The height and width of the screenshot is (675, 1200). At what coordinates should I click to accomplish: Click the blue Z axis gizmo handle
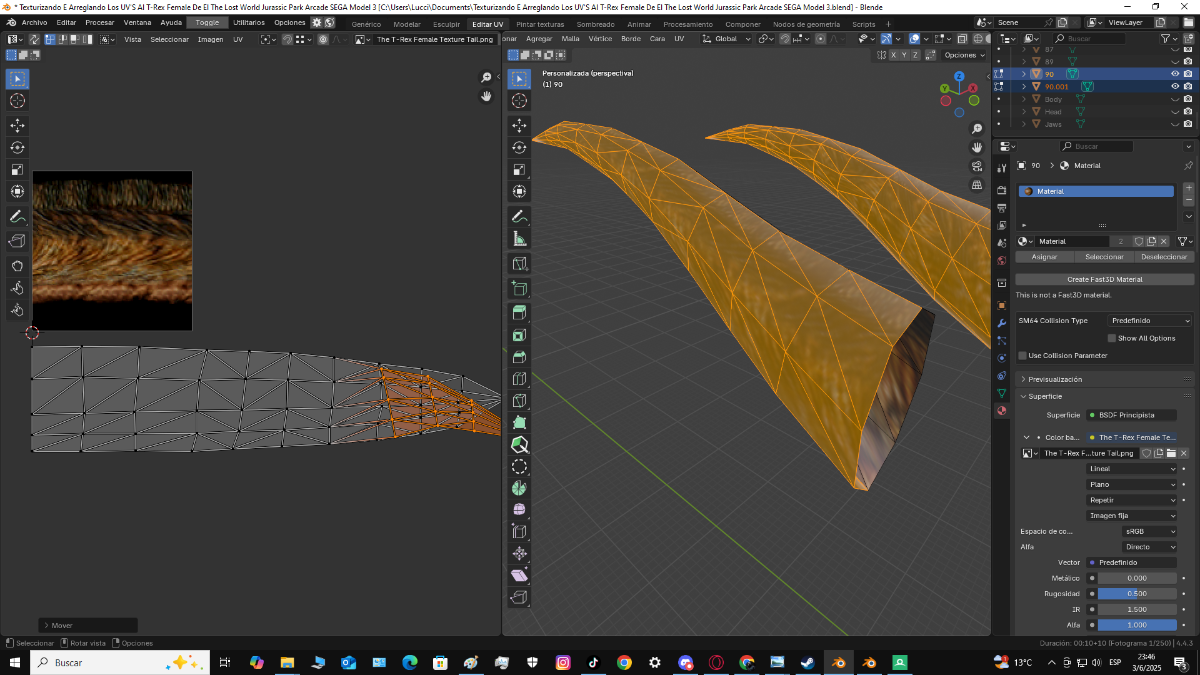click(x=959, y=76)
